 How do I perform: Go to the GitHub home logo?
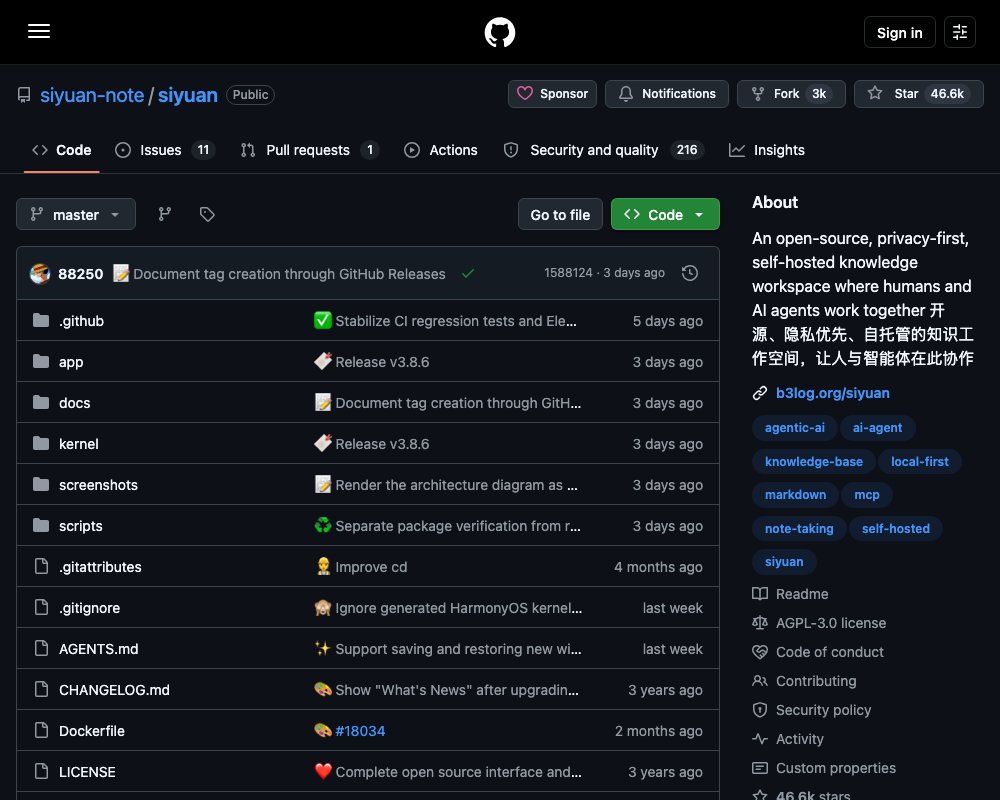(x=500, y=32)
